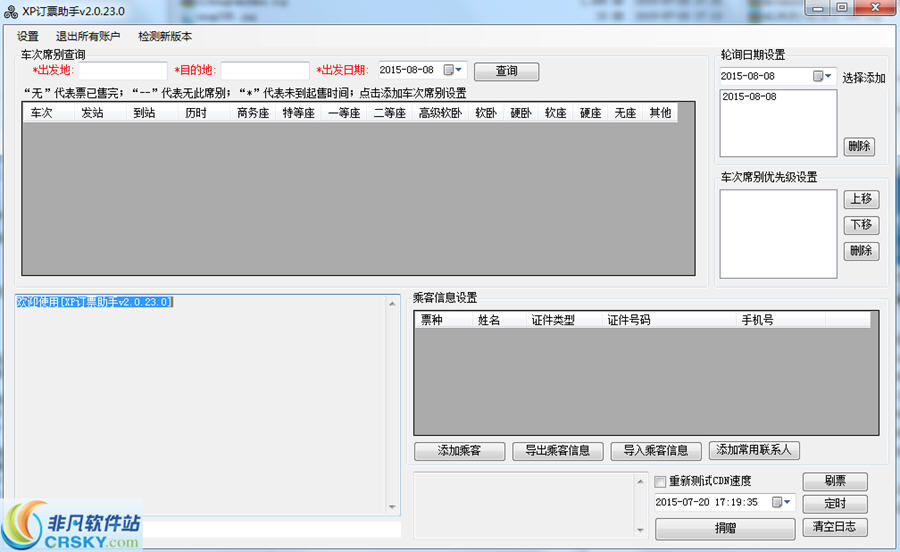Click the 添加乘客 button
This screenshot has width=900, height=552.
[x=459, y=450]
